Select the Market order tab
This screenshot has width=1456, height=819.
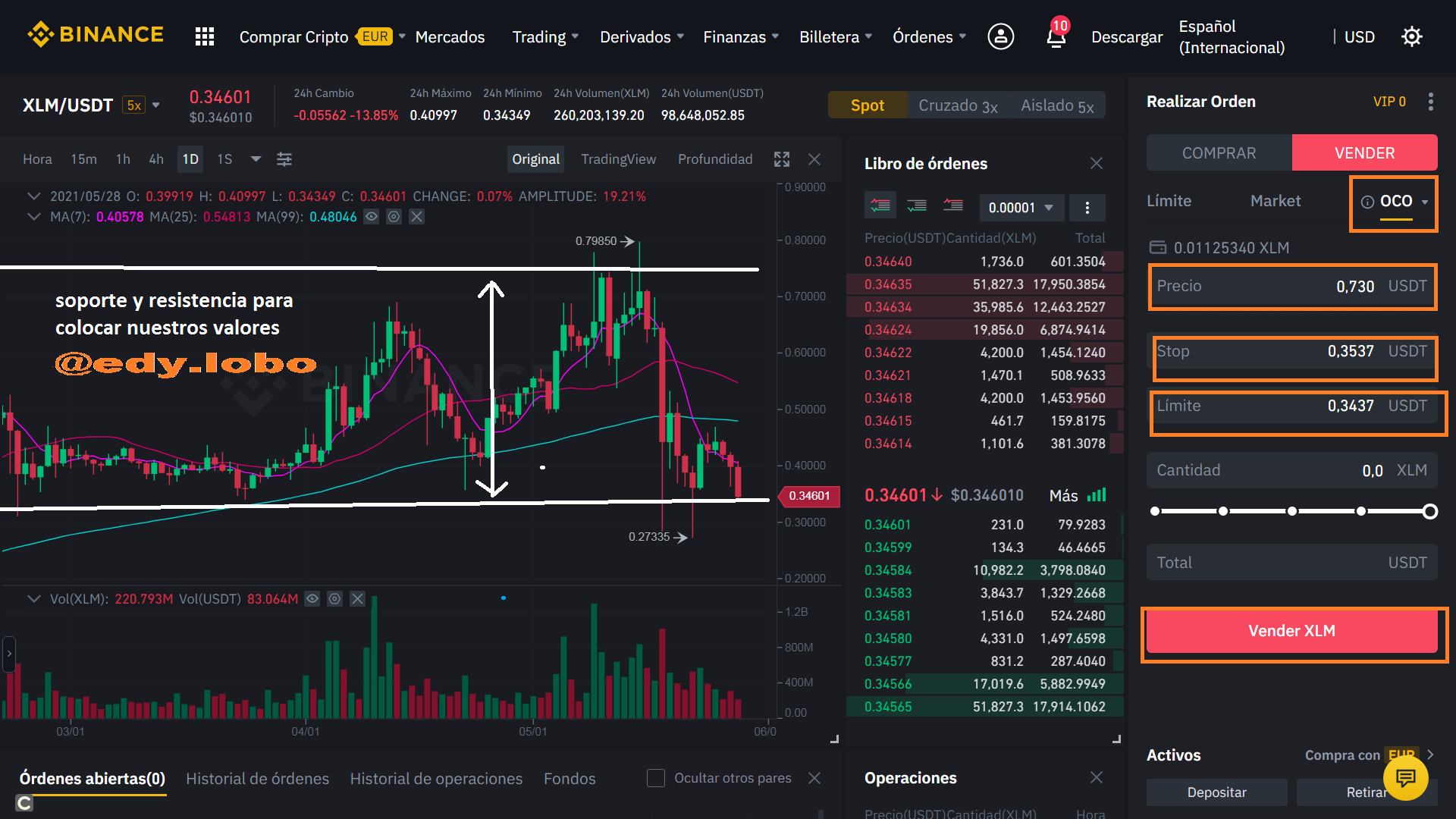pyautogui.click(x=1275, y=201)
